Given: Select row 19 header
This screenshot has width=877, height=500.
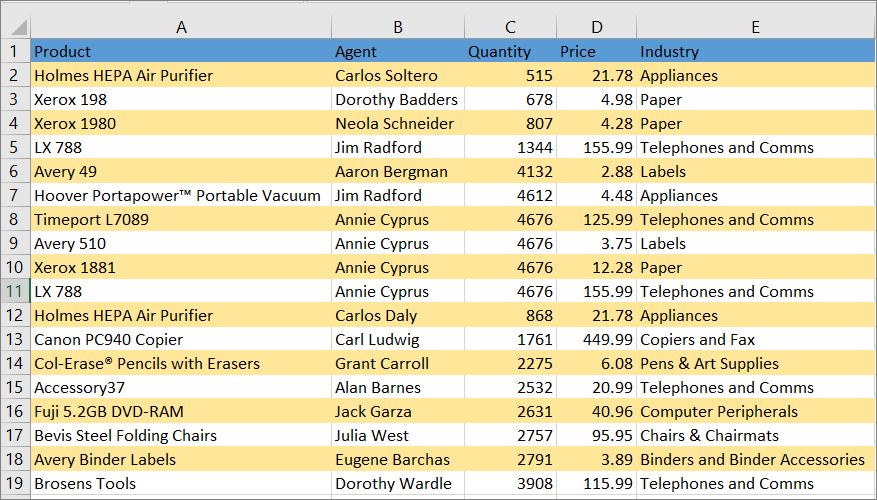Looking at the screenshot, I should click(16, 483).
